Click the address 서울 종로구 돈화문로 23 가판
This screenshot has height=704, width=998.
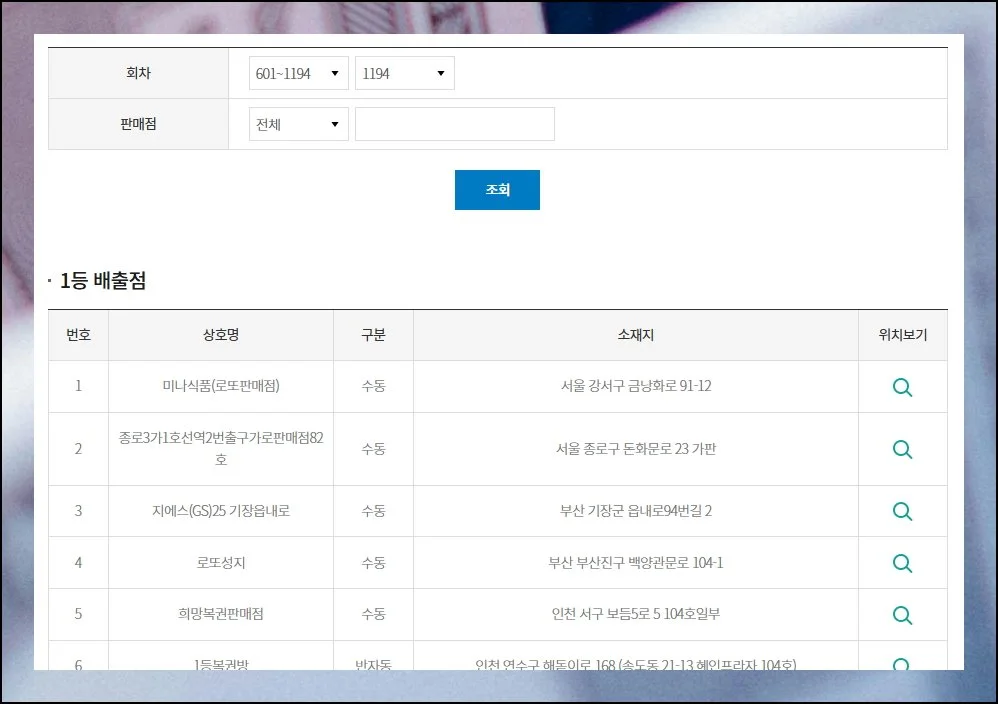[635, 449]
